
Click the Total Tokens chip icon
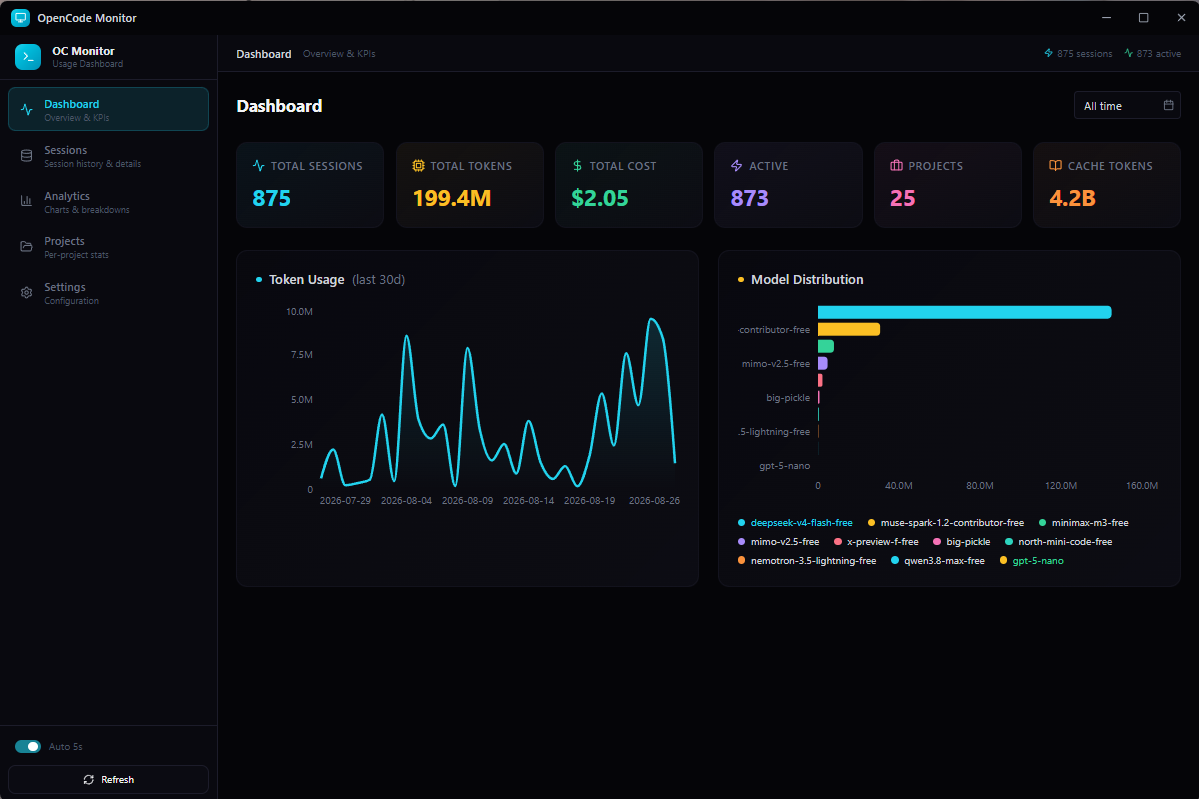(x=418, y=166)
